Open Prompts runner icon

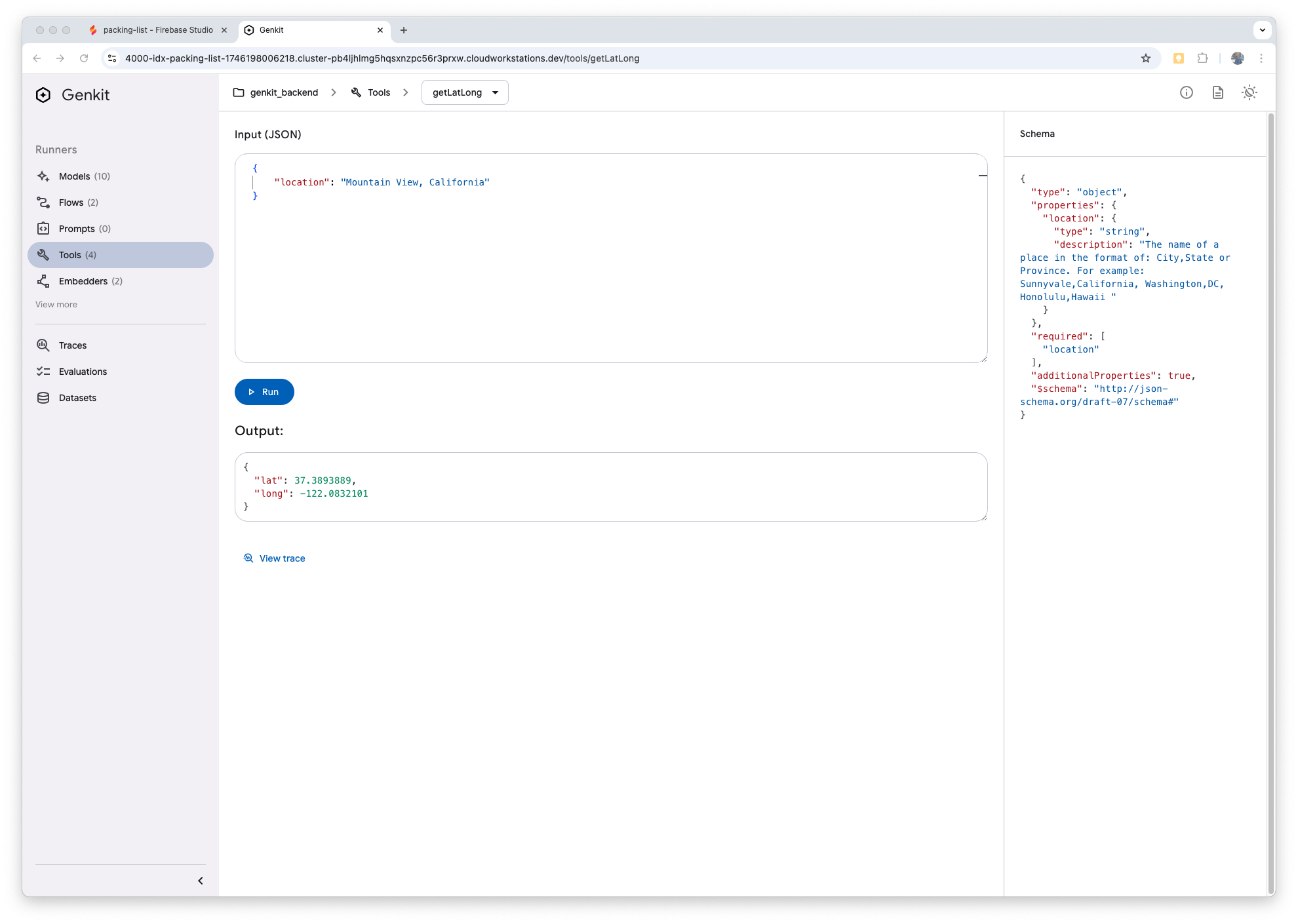(x=43, y=229)
